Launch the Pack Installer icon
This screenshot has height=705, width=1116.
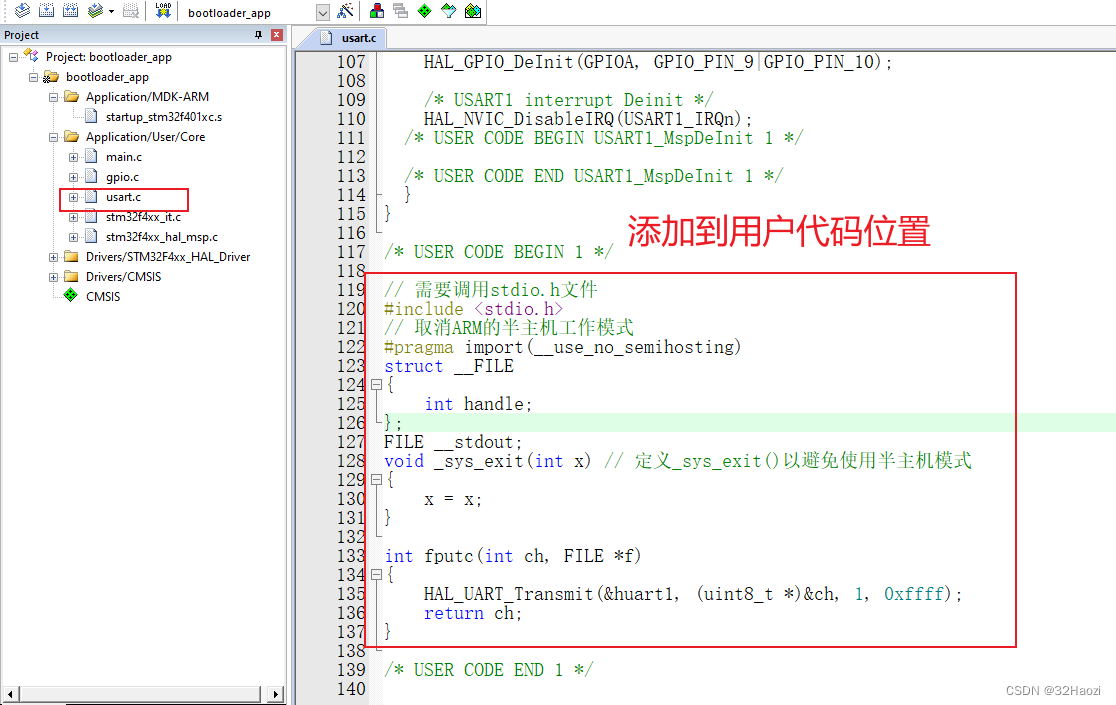[x=473, y=11]
